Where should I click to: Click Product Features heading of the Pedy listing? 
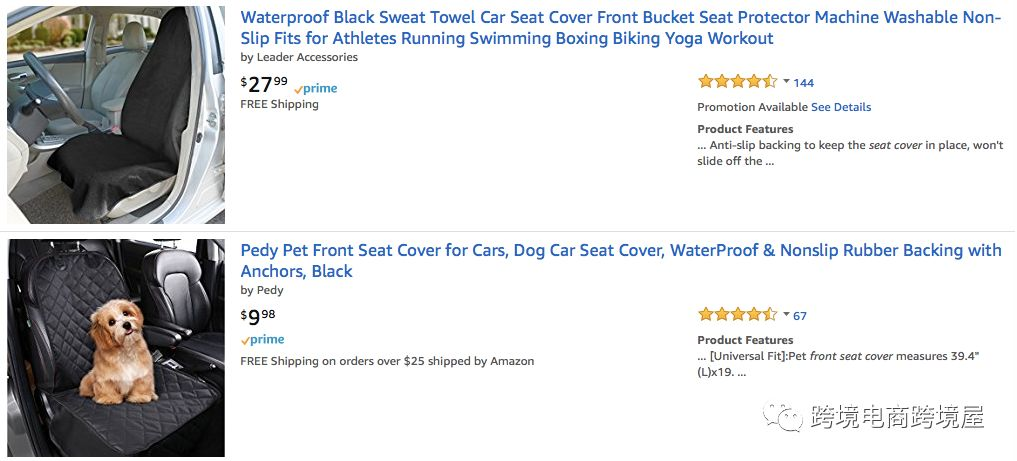point(745,340)
